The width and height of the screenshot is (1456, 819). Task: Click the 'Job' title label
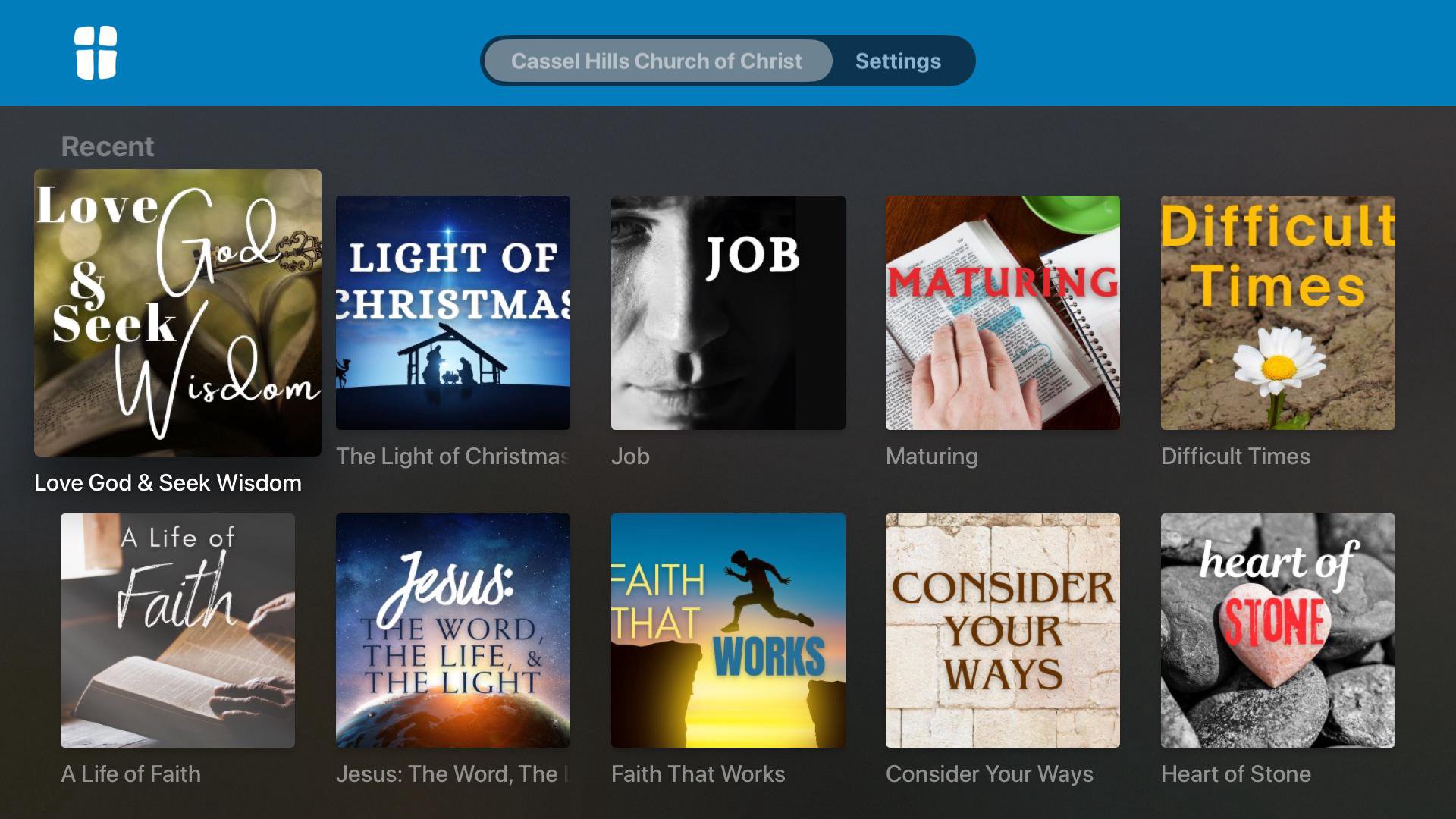(630, 457)
